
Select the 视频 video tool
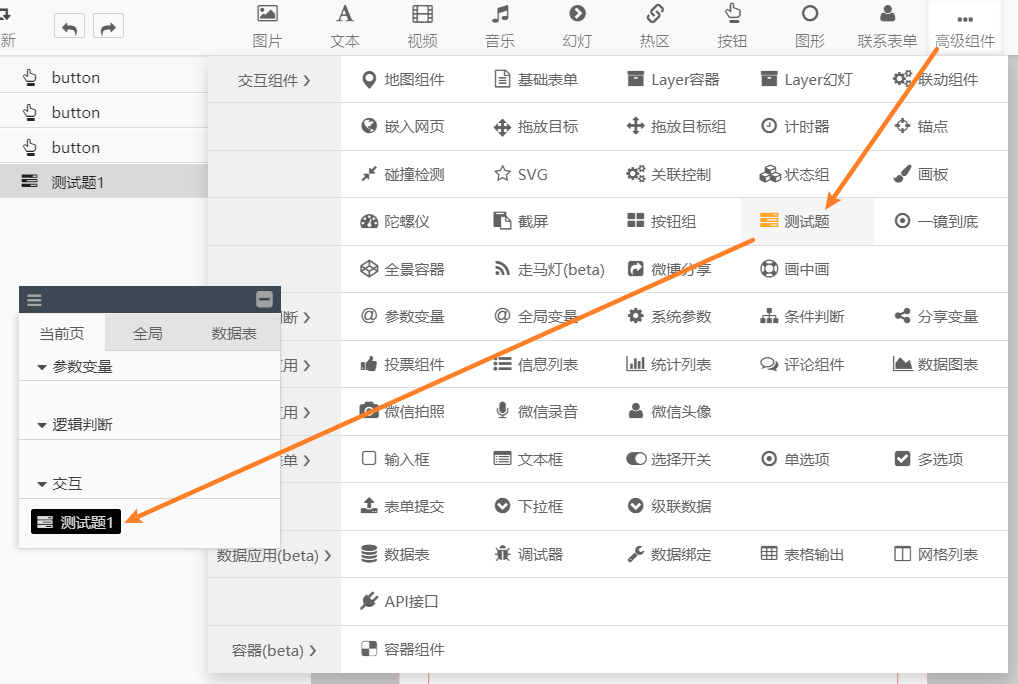(422, 27)
